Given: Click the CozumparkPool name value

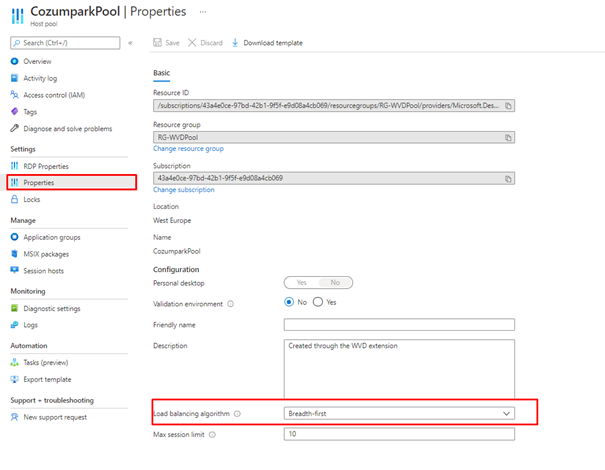Looking at the screenshot, I should click(177, 251).
